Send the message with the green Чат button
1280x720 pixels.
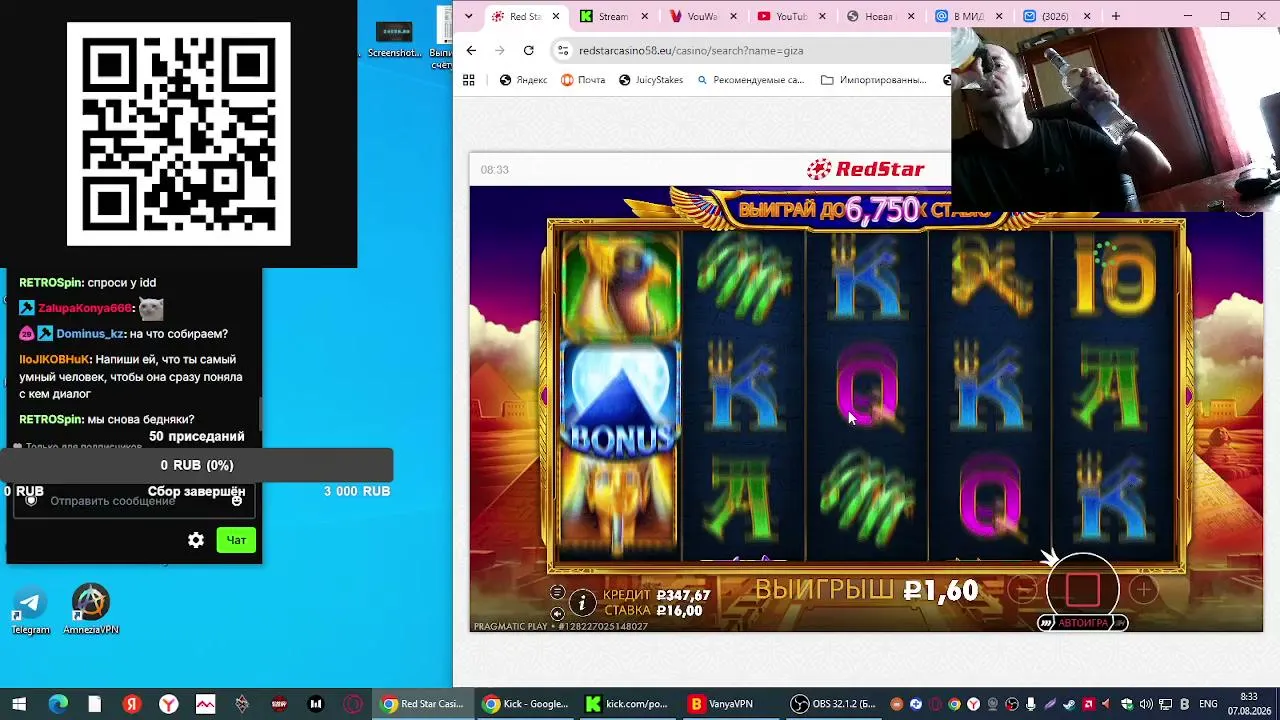coord(236,540)
